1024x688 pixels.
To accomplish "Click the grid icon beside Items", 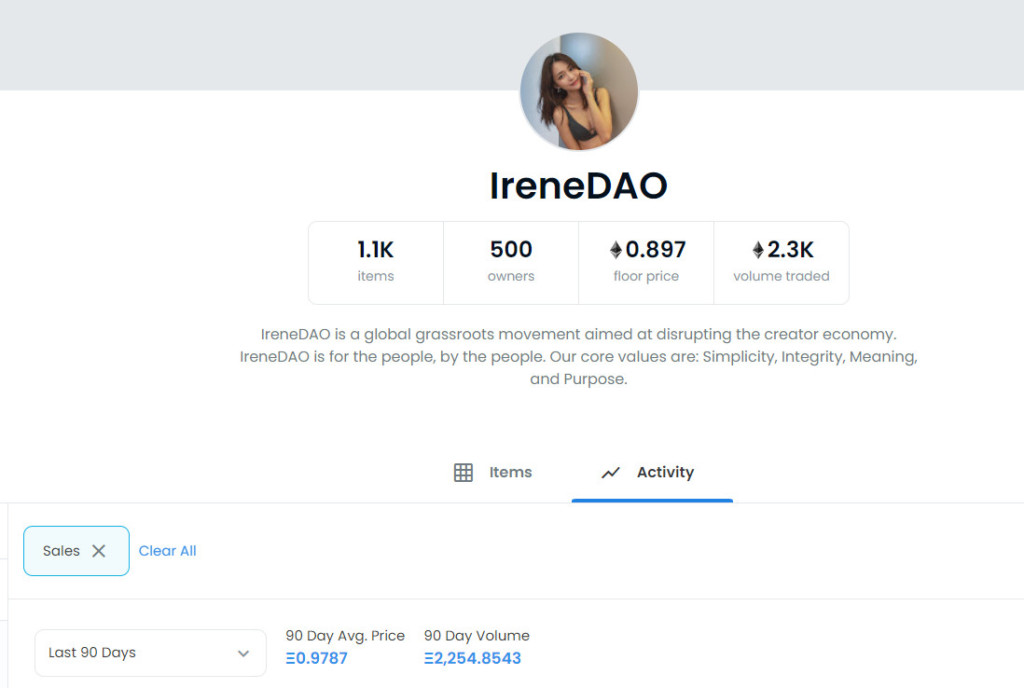I will 463,473.
